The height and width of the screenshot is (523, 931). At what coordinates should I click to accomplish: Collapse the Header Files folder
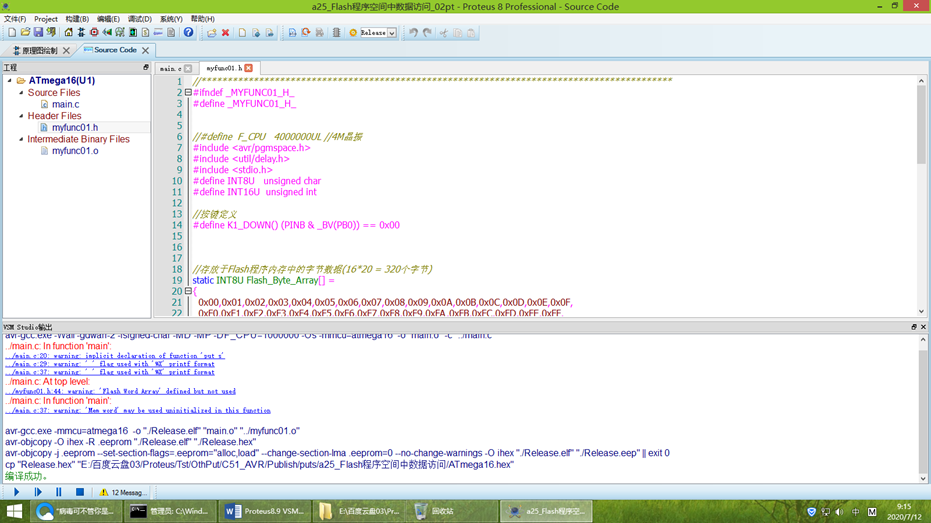(21, 116)
